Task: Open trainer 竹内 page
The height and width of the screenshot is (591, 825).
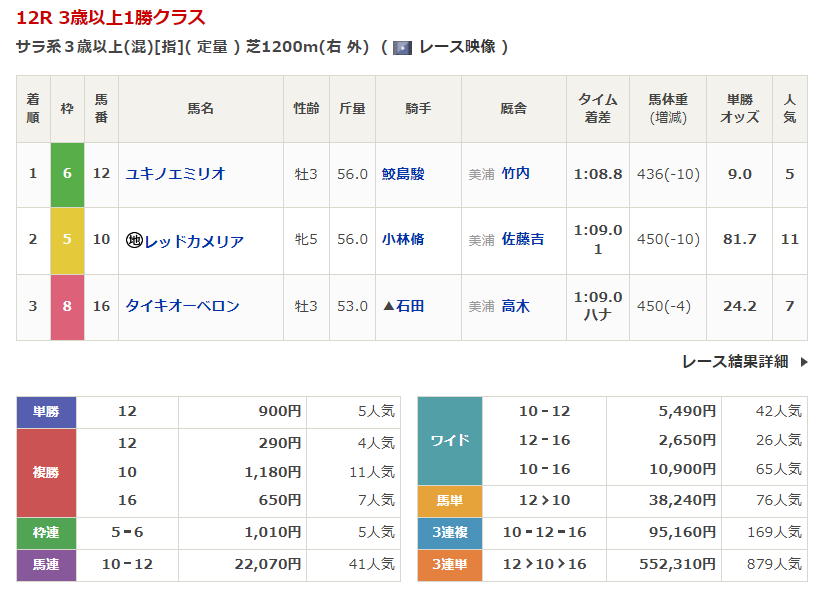Action: (x=515, y=173)
